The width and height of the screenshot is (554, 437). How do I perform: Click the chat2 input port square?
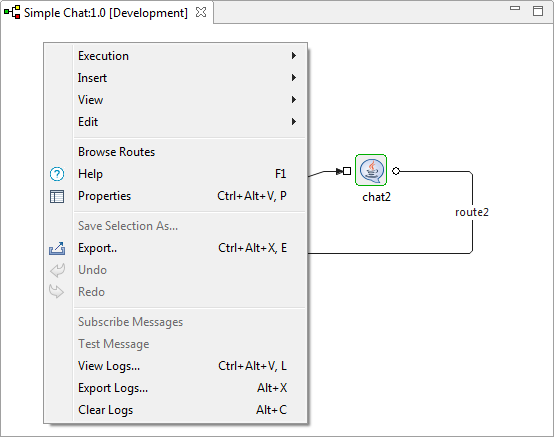point(347,171)
